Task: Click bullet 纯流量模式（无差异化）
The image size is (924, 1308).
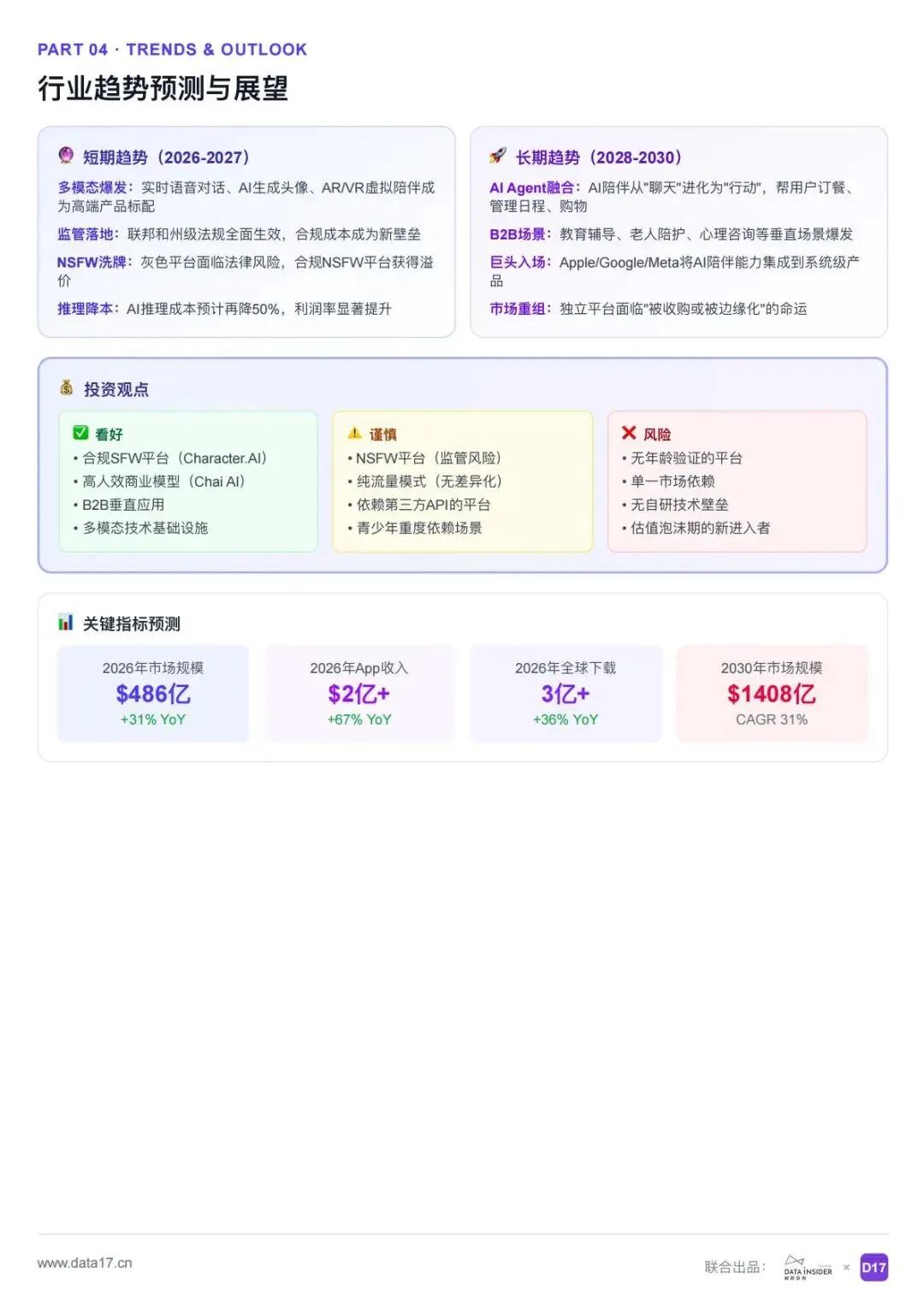Action: (426, 481)
